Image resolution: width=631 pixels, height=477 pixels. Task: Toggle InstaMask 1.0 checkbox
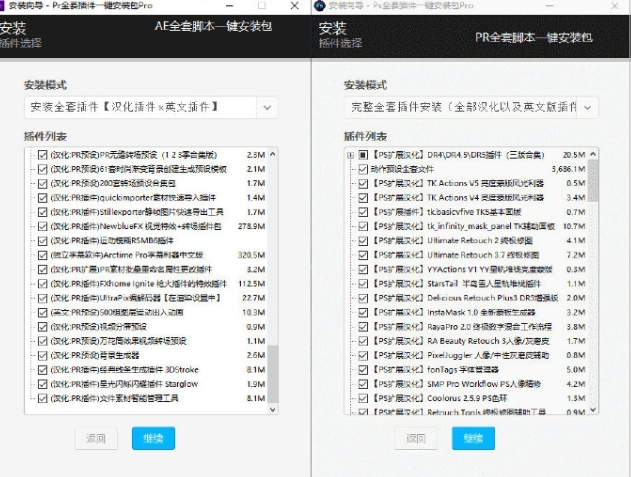pos(363,312)
